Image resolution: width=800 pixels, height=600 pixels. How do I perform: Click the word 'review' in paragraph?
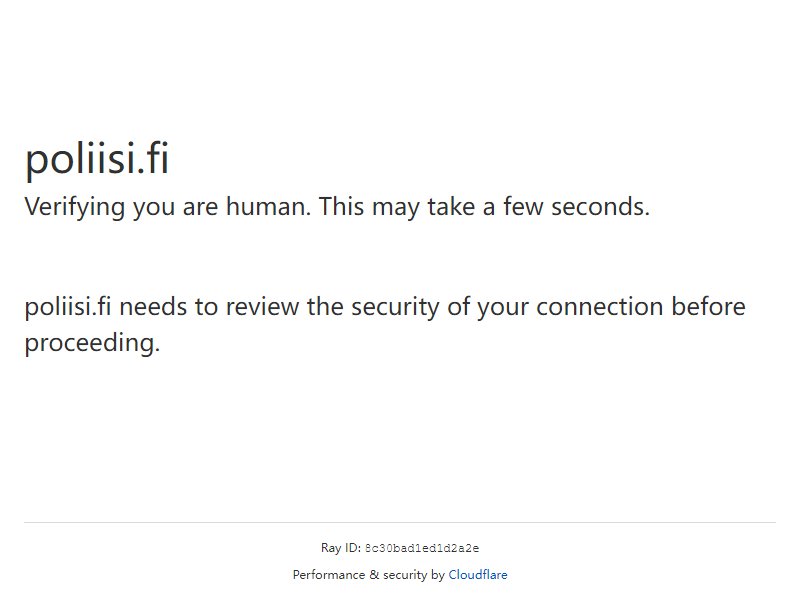tap(262, 307)
